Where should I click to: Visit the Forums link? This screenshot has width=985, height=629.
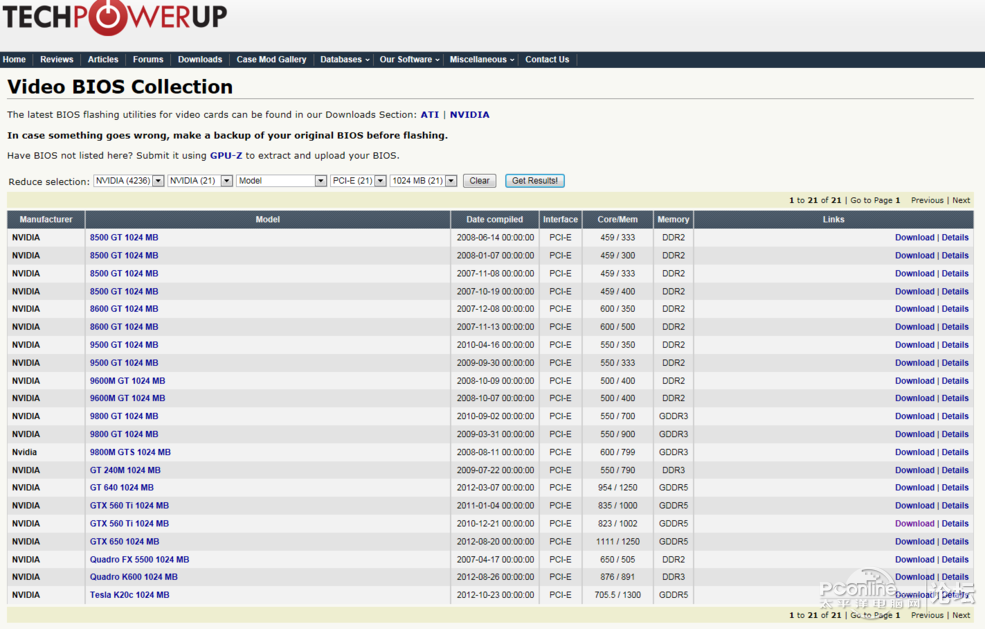(148, 60)
